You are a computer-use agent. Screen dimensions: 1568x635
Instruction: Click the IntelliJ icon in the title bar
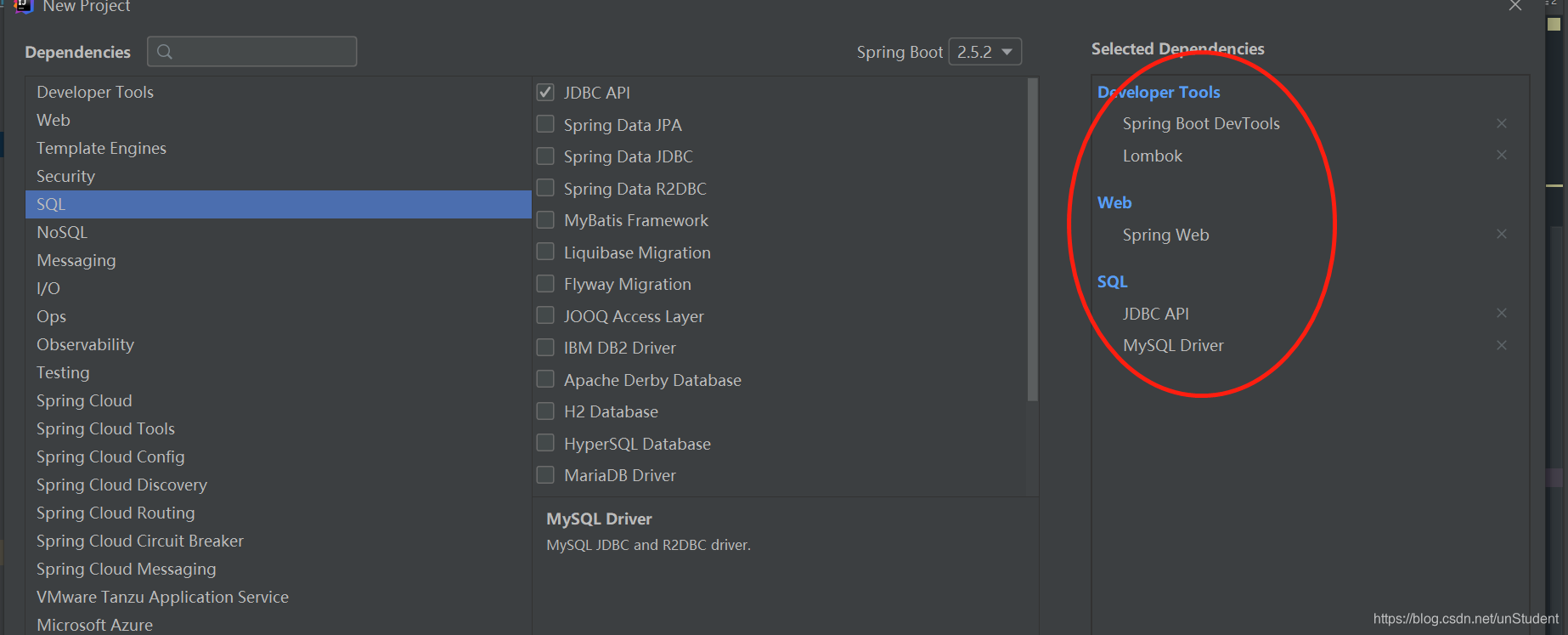[23, 6]
